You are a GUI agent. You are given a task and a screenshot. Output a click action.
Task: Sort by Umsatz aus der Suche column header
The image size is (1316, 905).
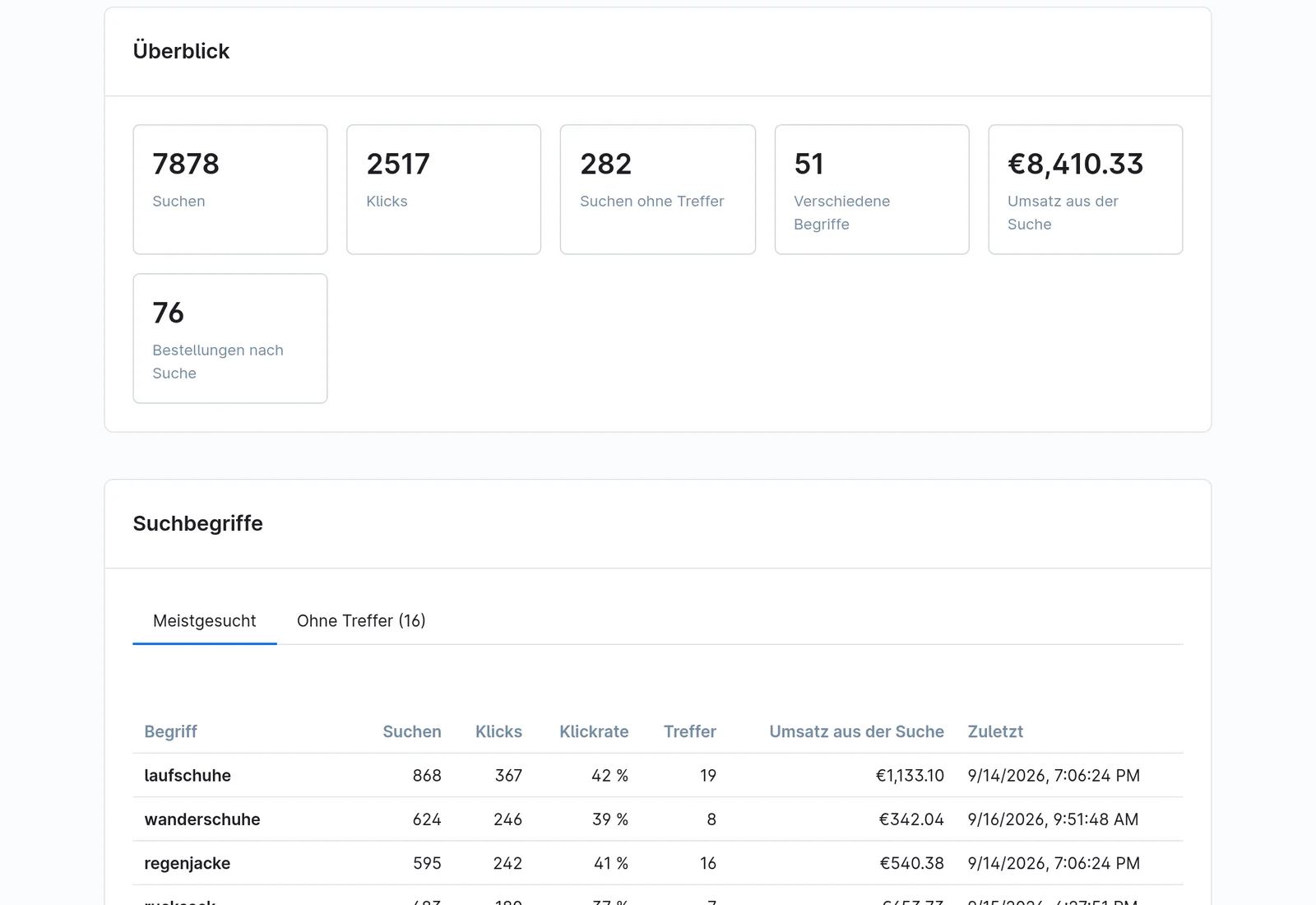coord(856,731)
